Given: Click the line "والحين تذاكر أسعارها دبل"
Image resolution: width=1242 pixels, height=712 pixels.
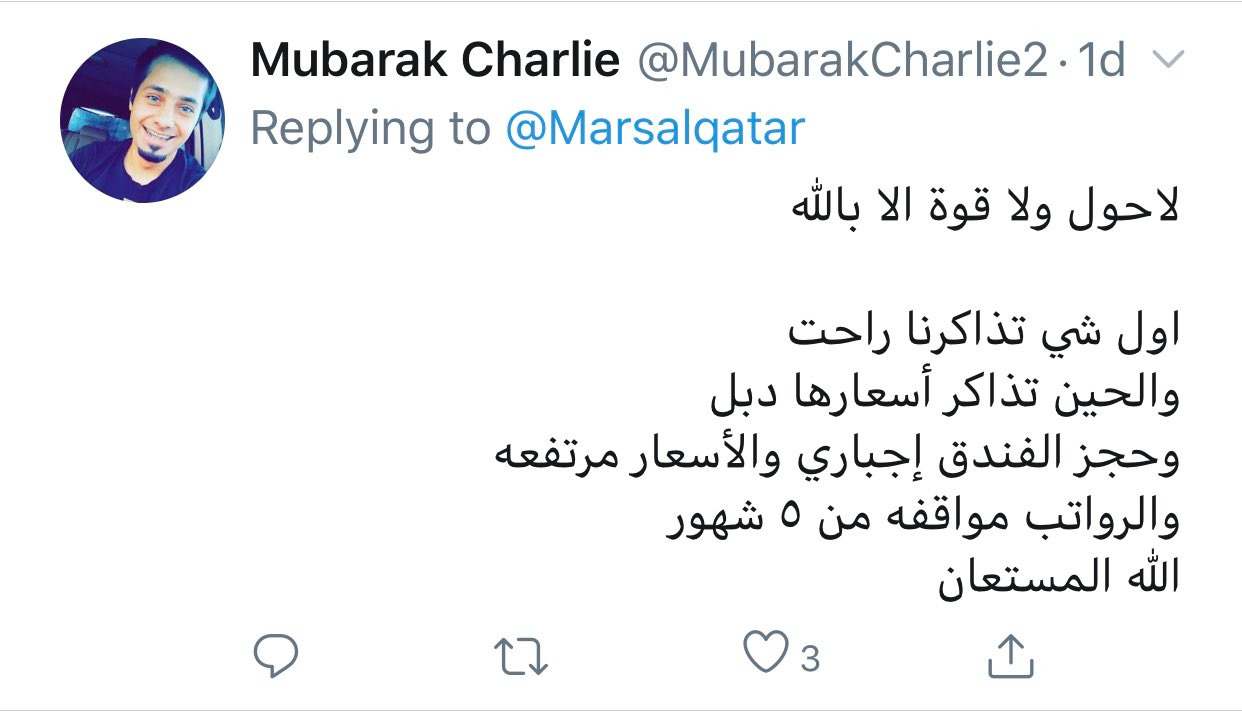Looking at the screenshot, I should point(945,396).
